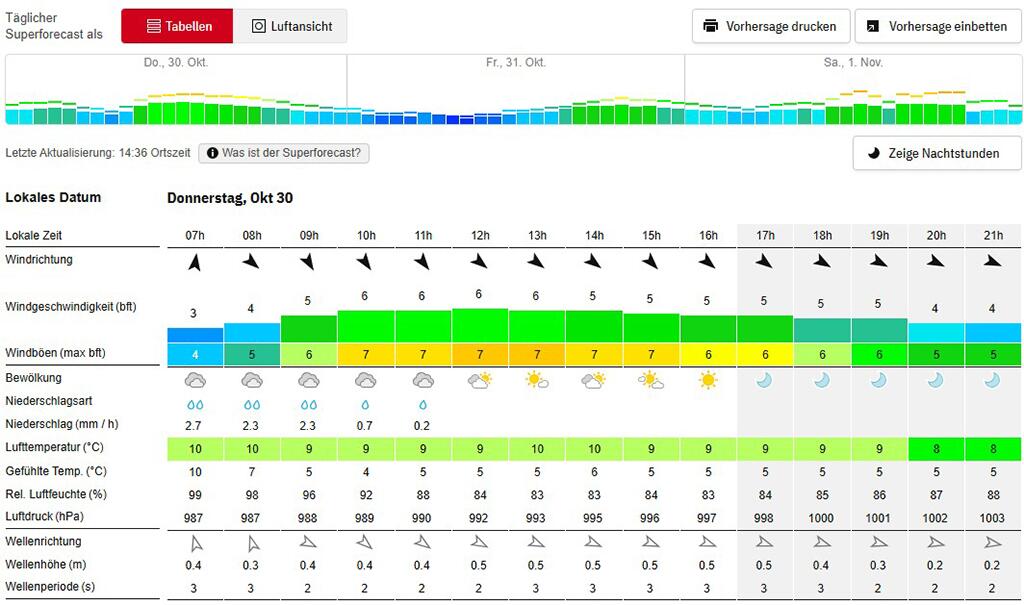Select Fr., 31. Okt. in the overview chart
This screenshot has width=1024, height=605.
(x=515, y=90)
